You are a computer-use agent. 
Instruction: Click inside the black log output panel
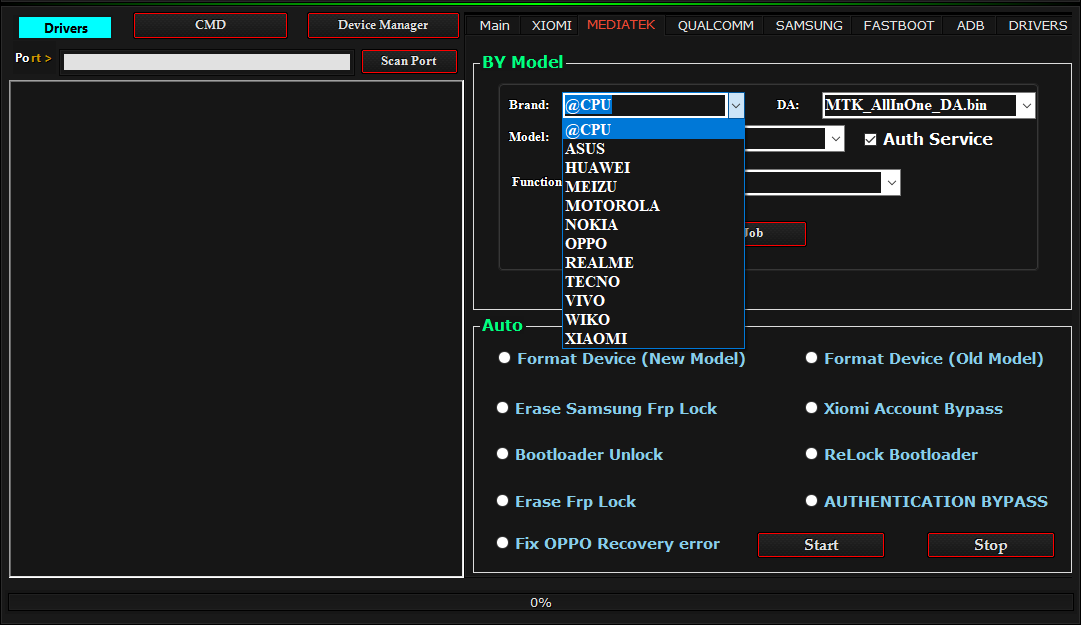(236, 329)
